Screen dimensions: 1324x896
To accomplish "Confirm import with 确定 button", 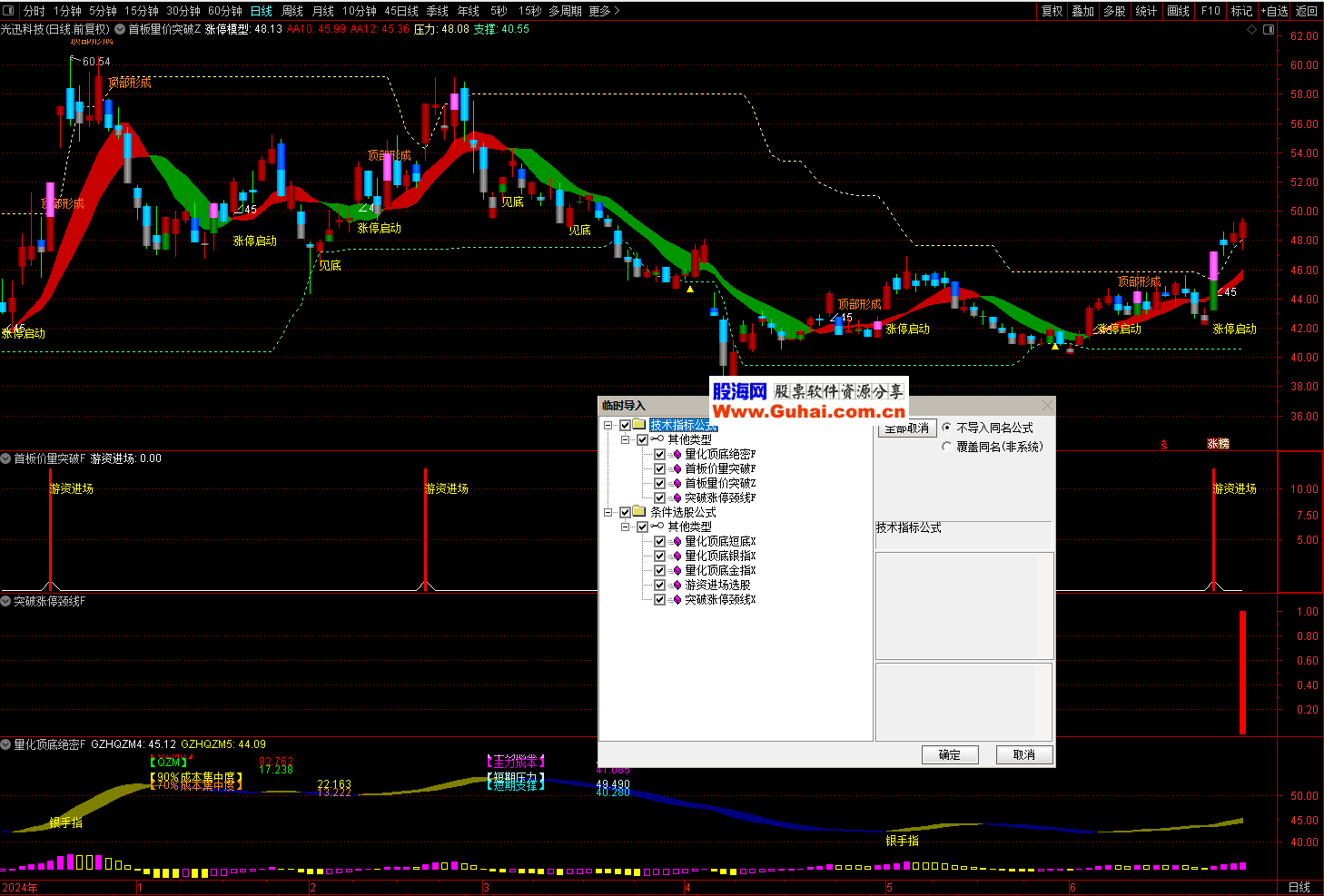I will coord(950,754).
